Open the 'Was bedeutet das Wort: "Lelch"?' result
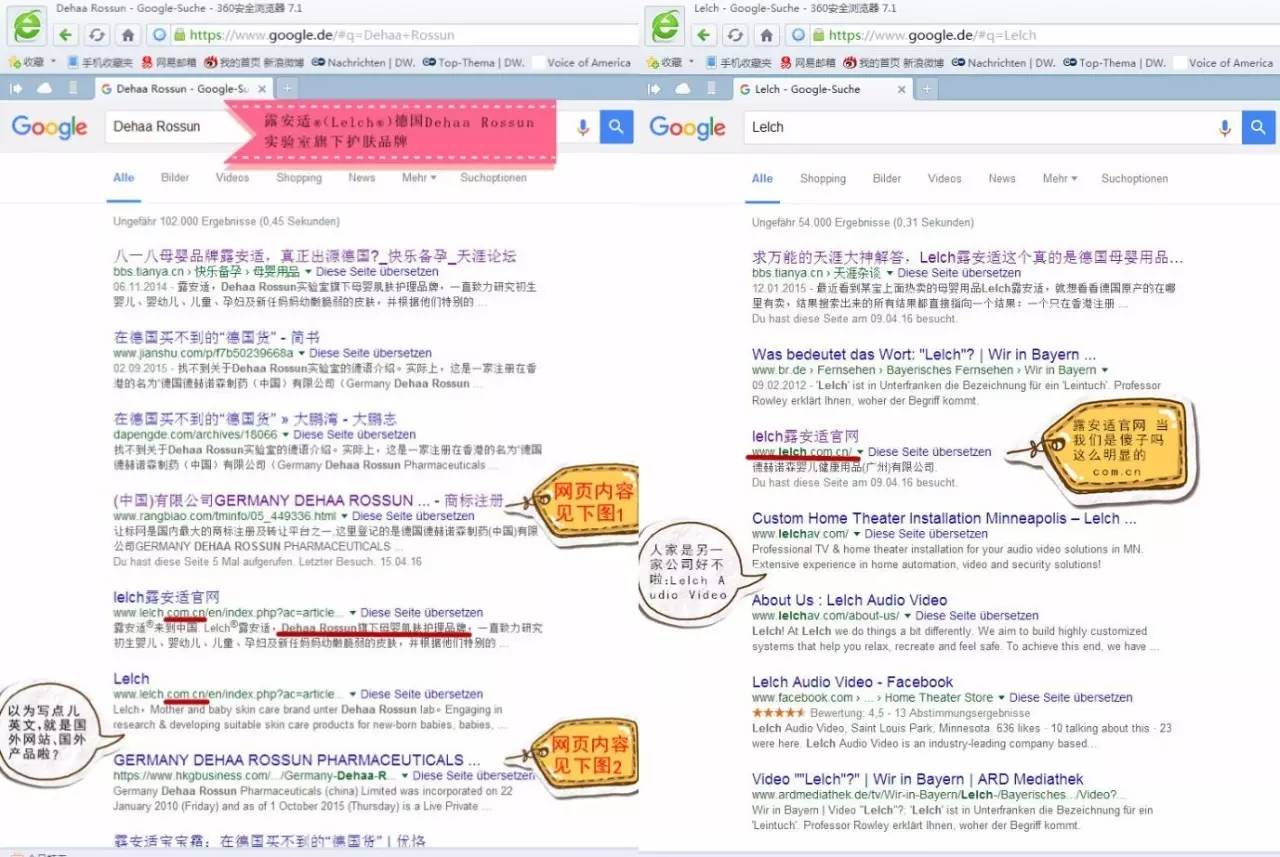The height and width of the screenshot is (857, 1280). point(924,354)
